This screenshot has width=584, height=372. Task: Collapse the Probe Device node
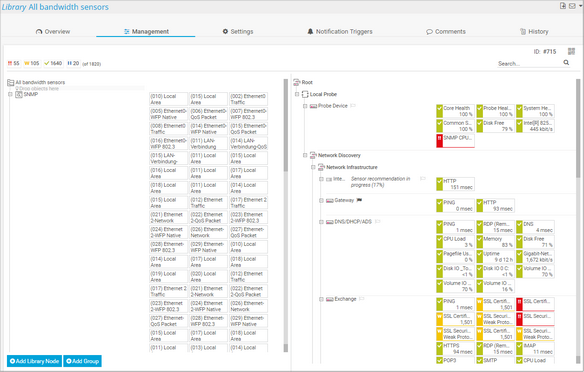305,106
